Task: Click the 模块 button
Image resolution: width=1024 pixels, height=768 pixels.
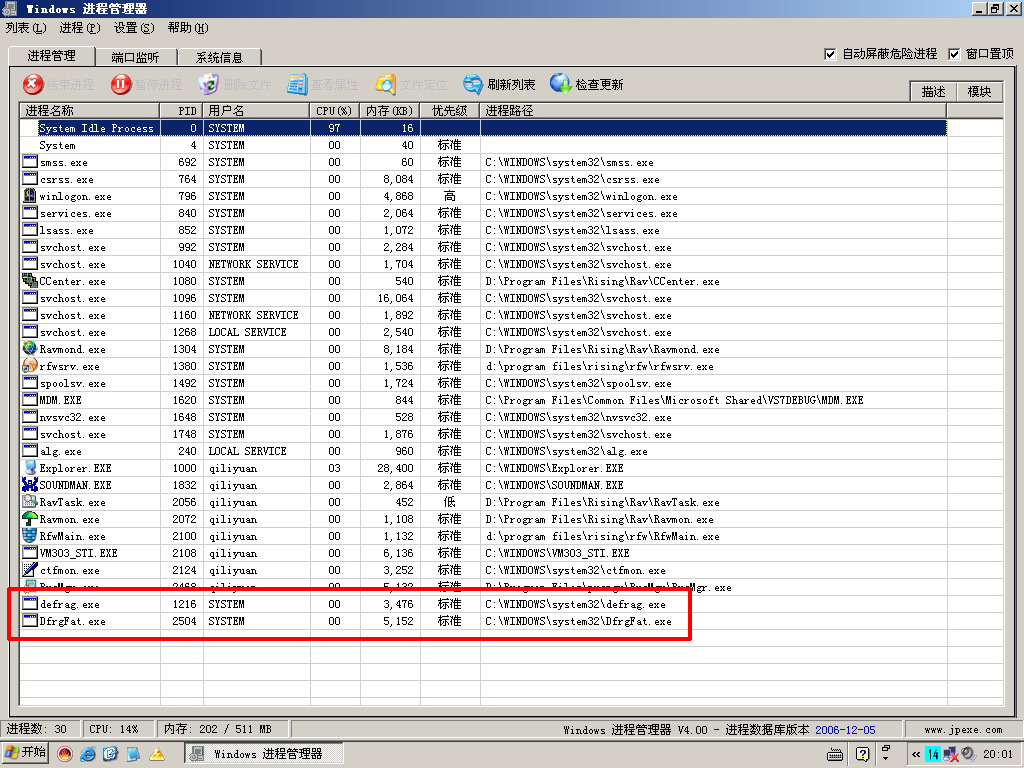Action: 979,91
